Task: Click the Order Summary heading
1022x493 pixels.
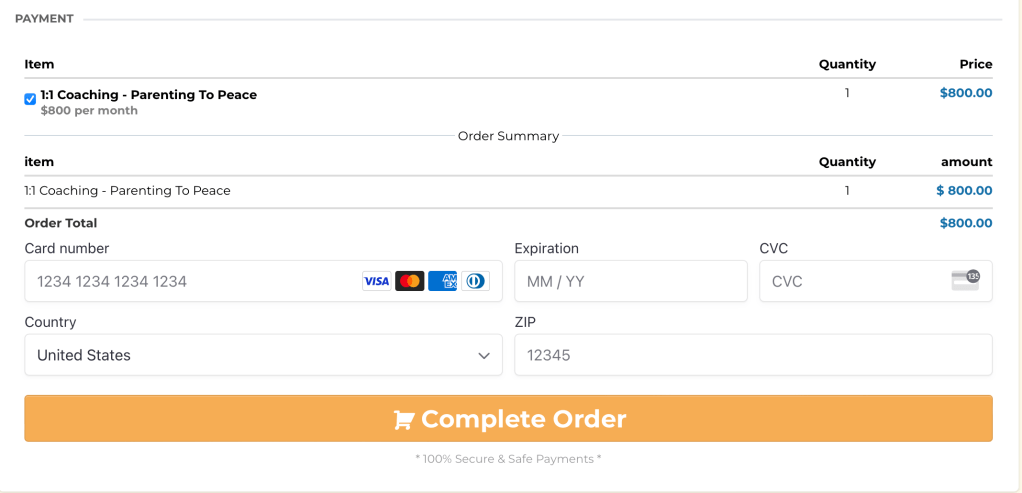Action: click(x=508, y=136)
